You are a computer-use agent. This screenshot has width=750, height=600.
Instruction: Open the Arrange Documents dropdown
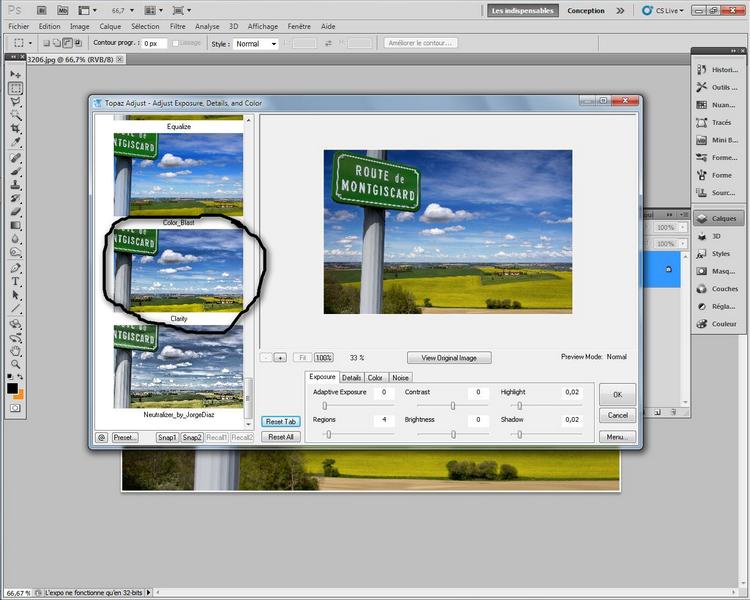[154, 10]
